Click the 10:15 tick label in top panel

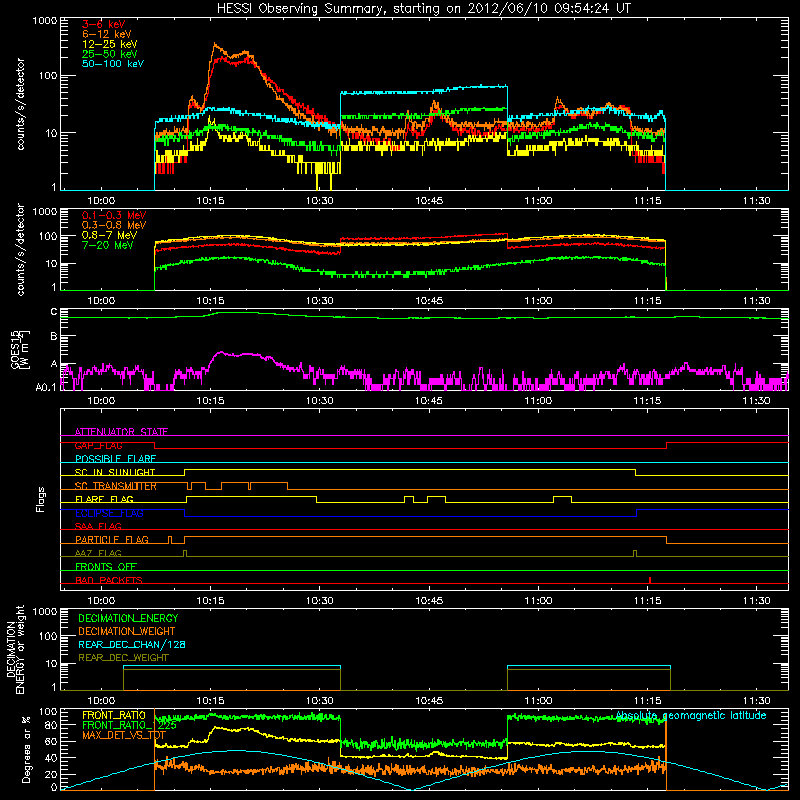210,201
